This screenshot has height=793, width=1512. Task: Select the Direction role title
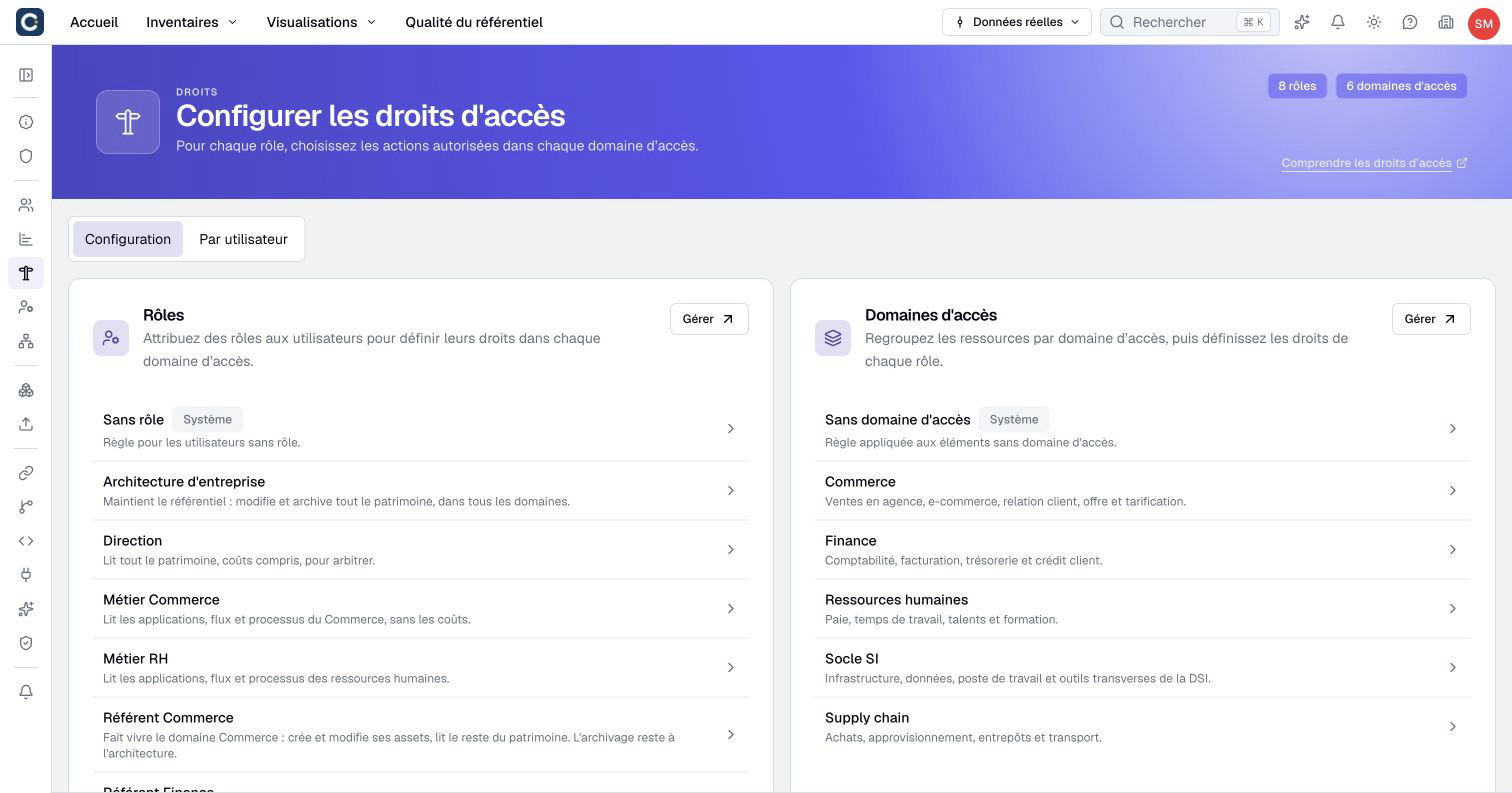(x=132, y=541)
